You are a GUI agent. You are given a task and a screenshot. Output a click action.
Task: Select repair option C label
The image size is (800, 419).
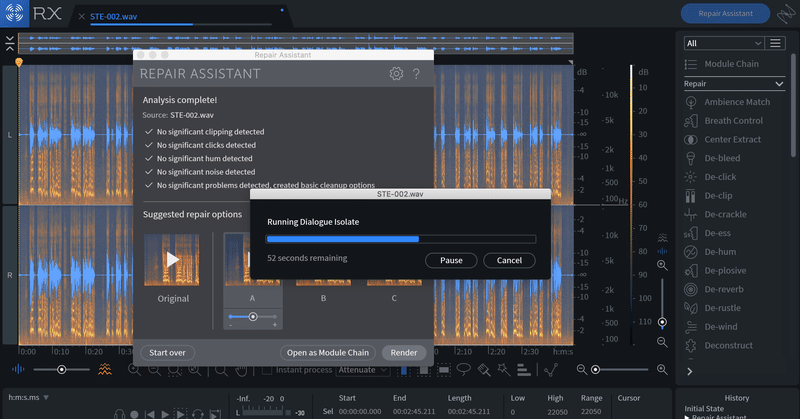(394, 298)
